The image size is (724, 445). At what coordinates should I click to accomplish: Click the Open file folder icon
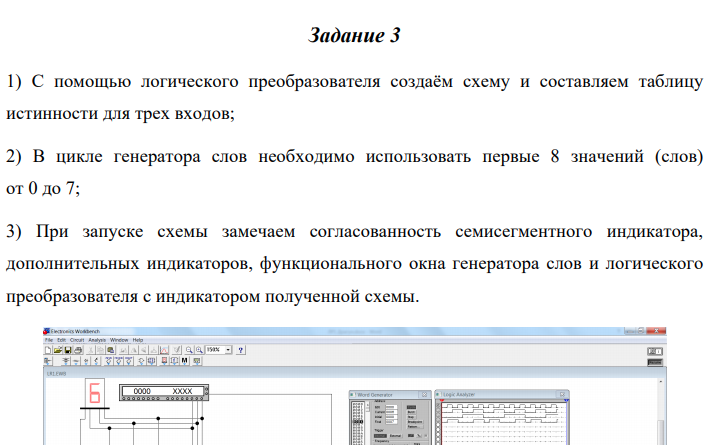coord(56,350)
